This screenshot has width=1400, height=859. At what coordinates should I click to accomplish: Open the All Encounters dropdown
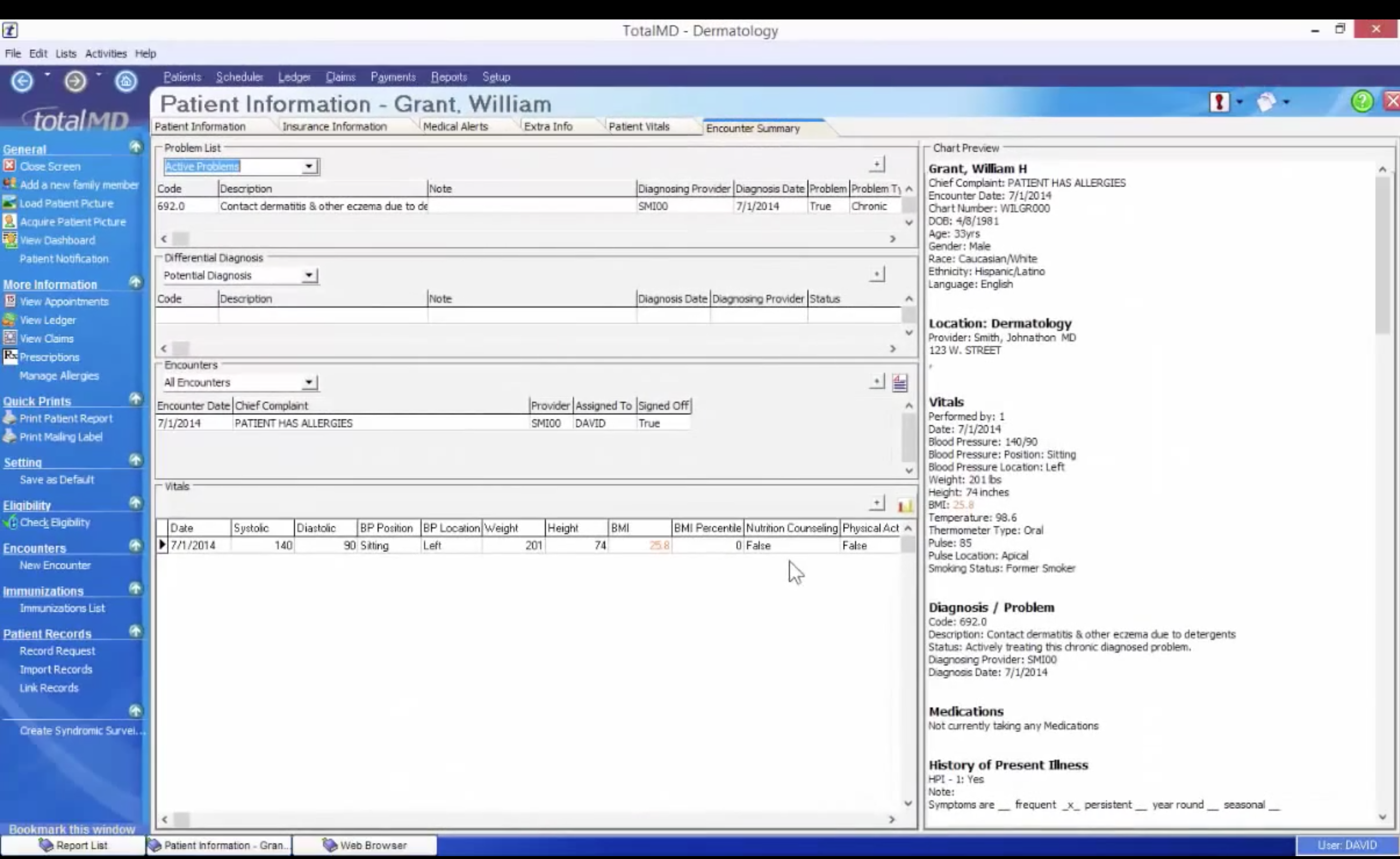point(308,382)
